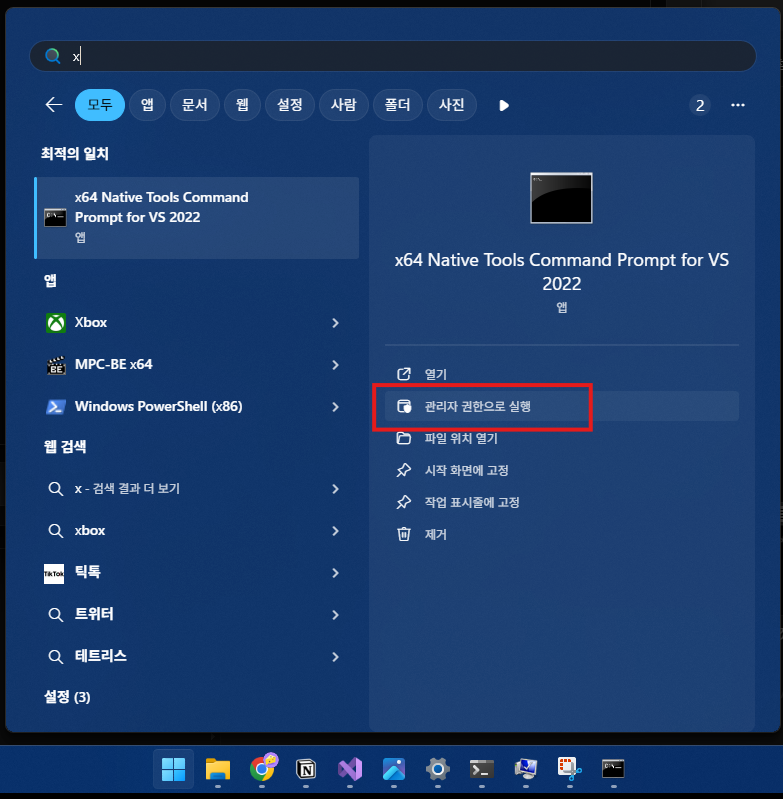Viewport: 783px width, 799px height.
Task: Select the xbox web suggestion
Action: [x=197, y=530]
